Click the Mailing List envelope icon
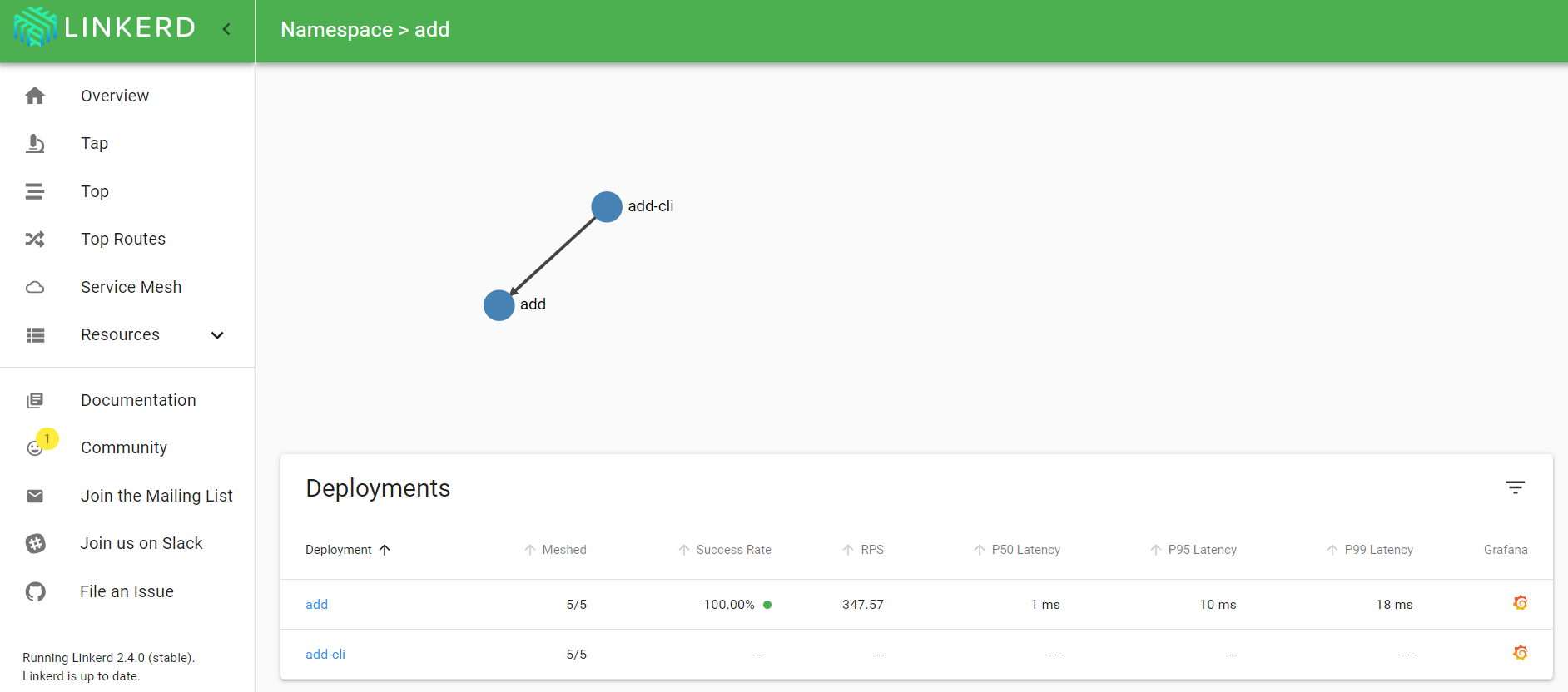The image size is (1568, 692). [x=35, y=497]
